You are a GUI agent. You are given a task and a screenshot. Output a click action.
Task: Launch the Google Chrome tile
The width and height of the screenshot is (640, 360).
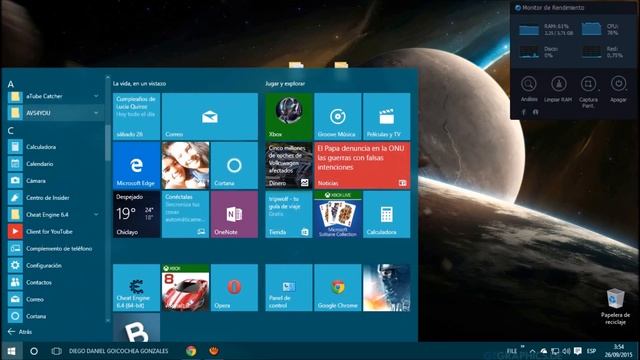coord(338,288)
